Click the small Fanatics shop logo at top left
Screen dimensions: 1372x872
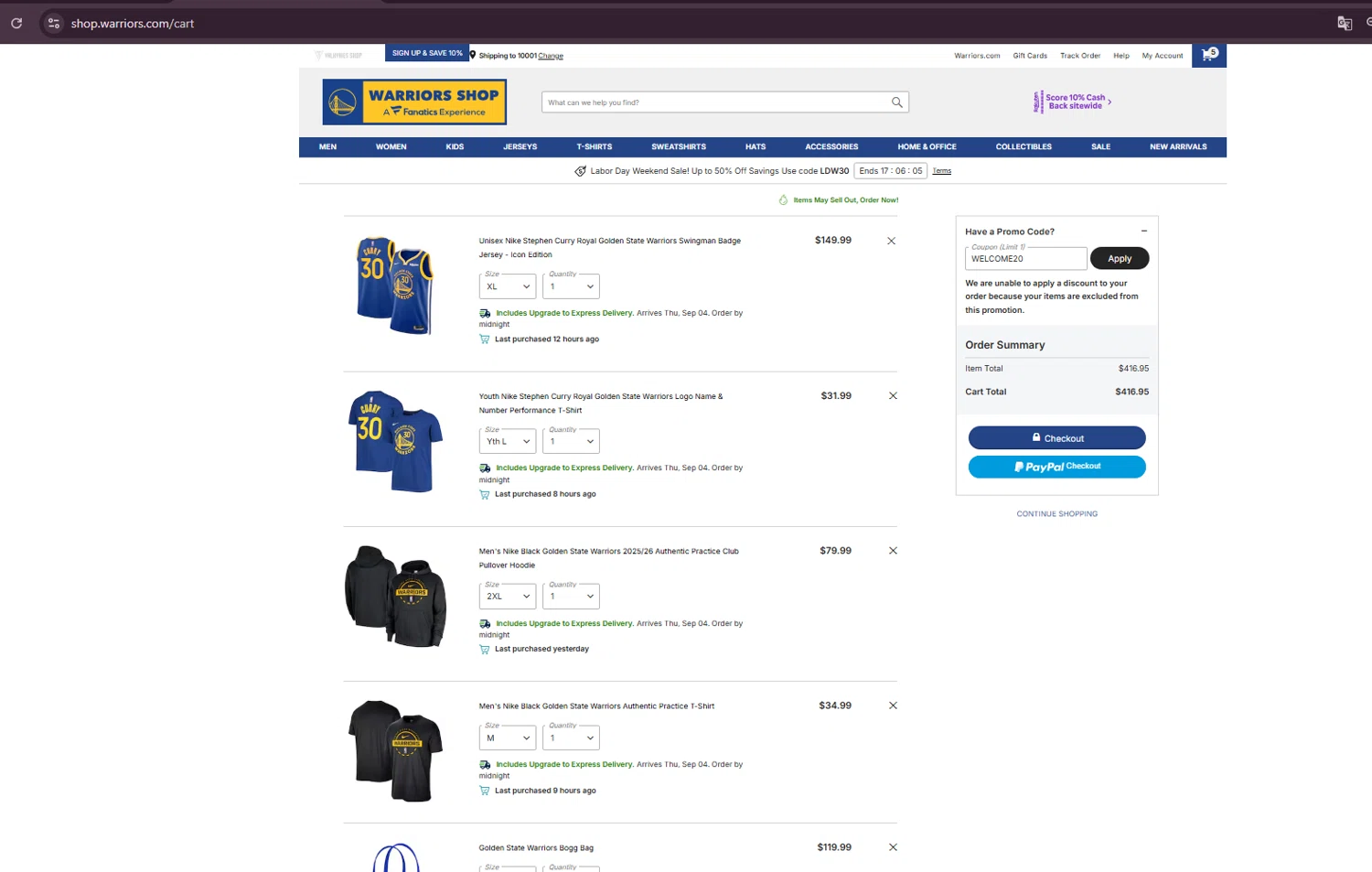pyautogui.click(x=338, y=55)
